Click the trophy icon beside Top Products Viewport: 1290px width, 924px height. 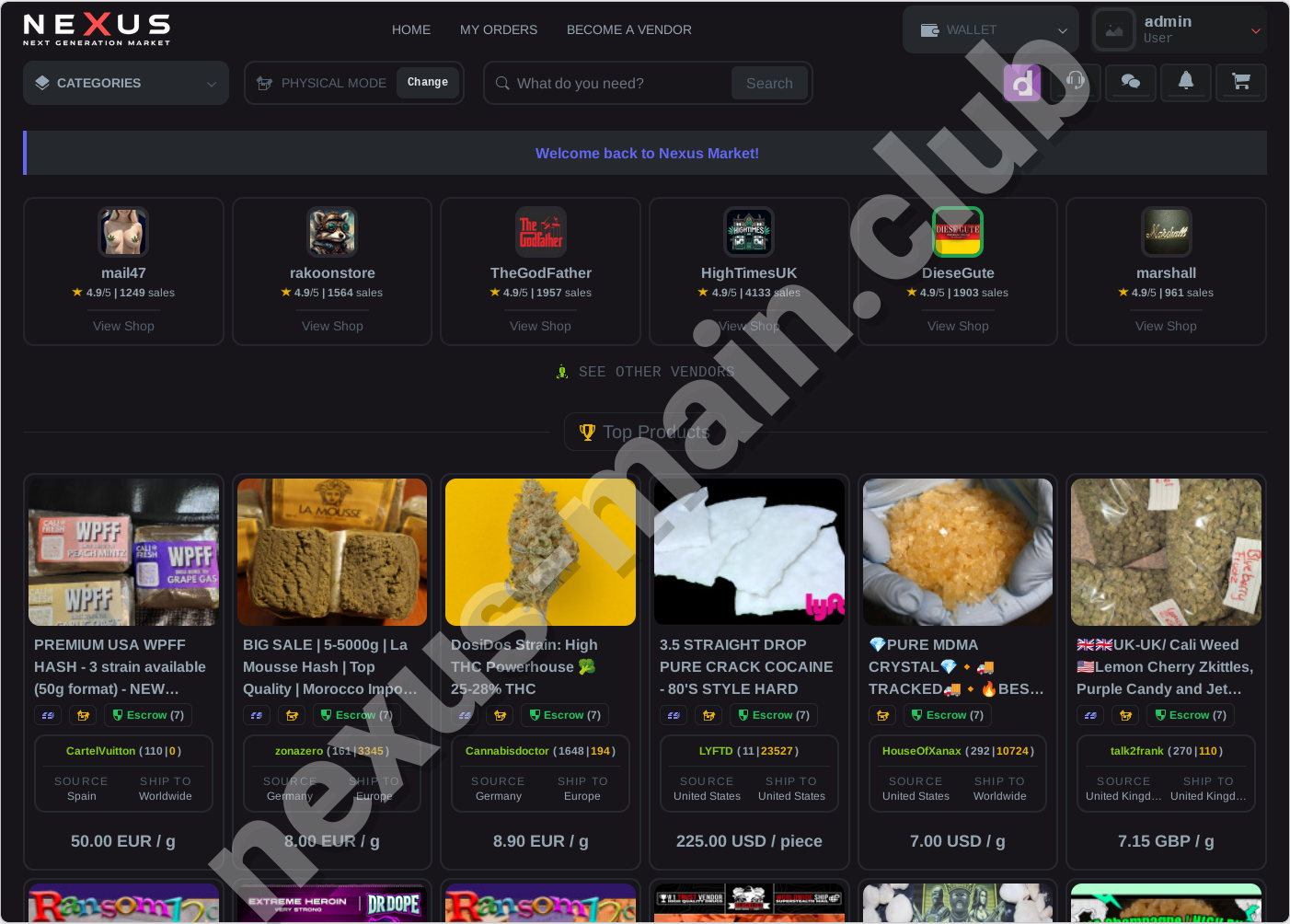tap(588, 432)
